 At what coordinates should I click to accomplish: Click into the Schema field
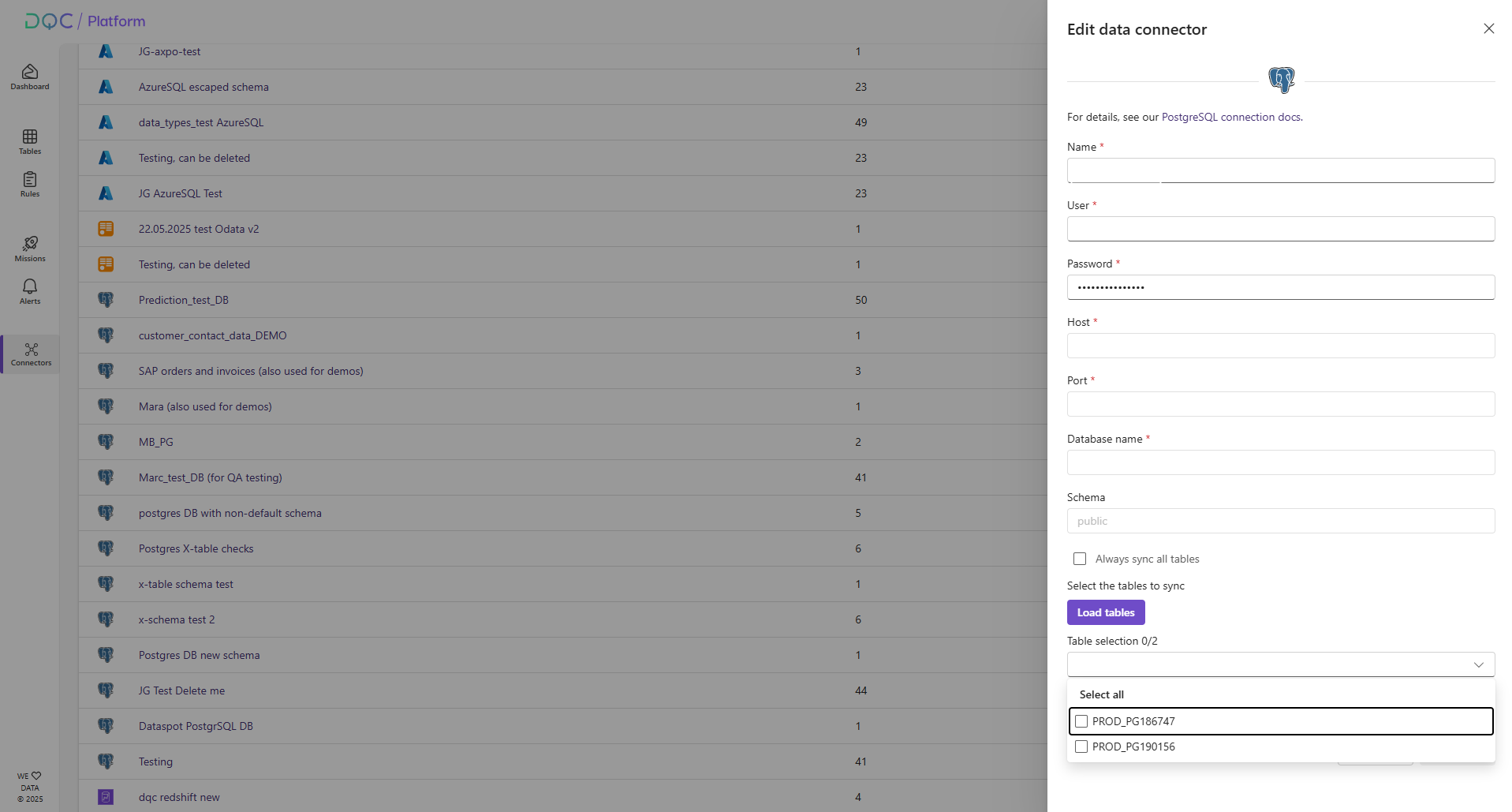click(1280, 521)
